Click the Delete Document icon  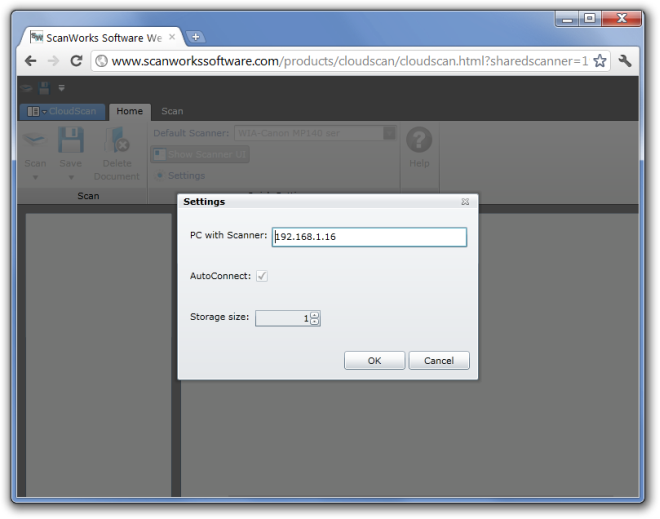pos(117,141)
